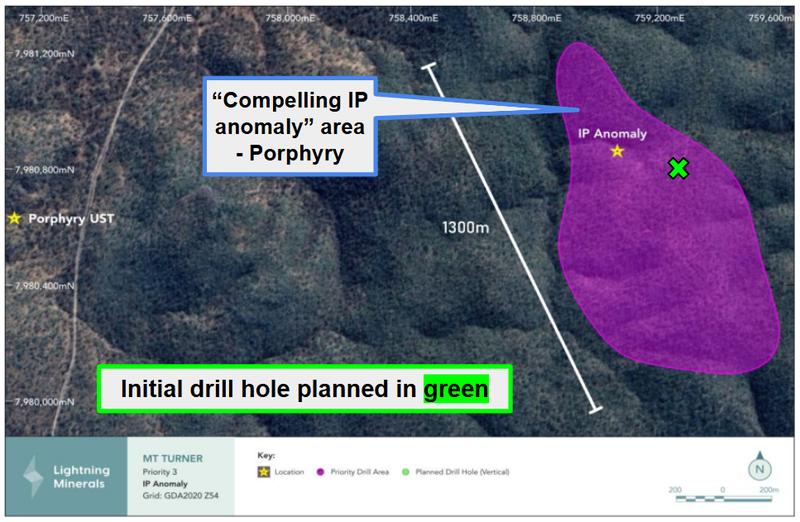This screenshot has width=800, height=522.
Task: Click the 1300m distance label
Action: tap(465, 227)
